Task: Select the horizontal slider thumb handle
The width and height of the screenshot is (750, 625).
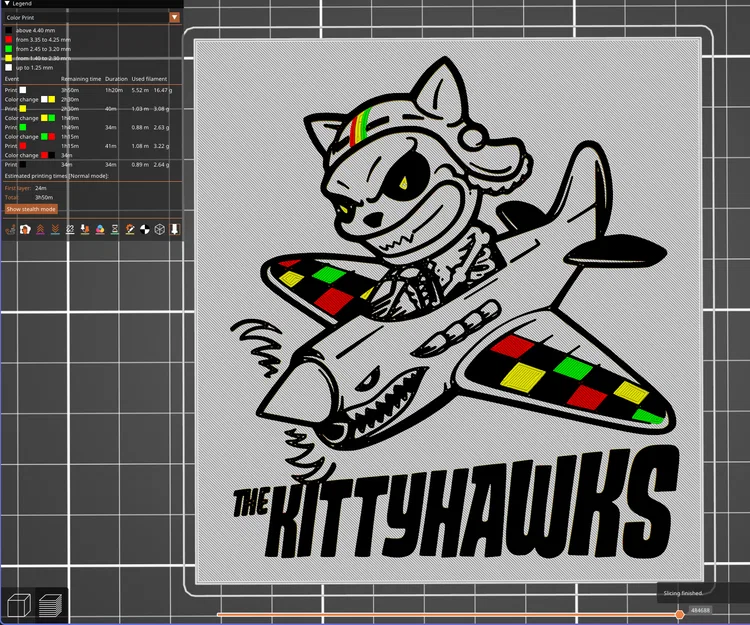Action: 680,614
